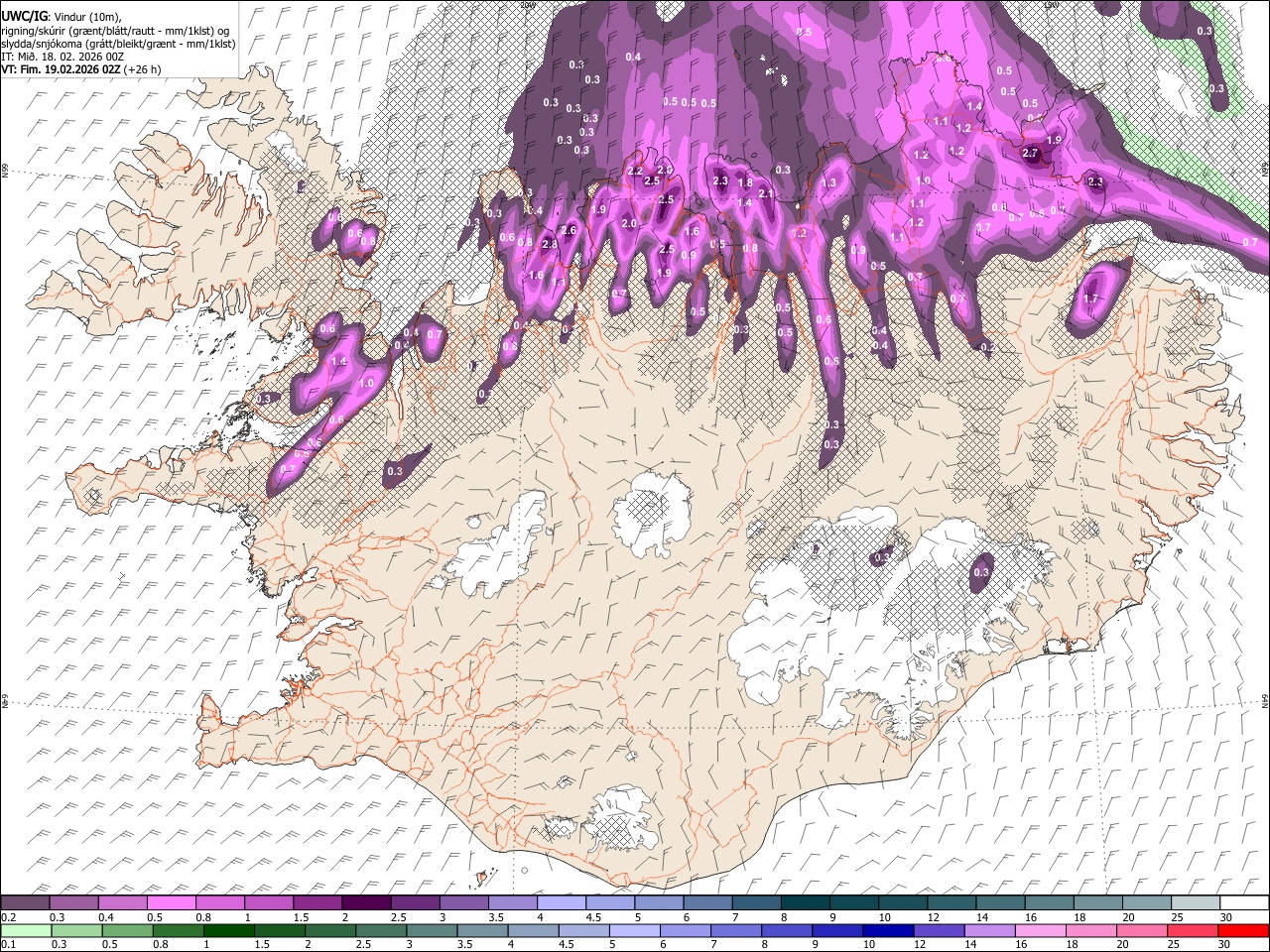1270x952 pixels.
Task: Click the crimson 25–30 swatch in the green-blue-red scale
Action: pos(1192,931)
